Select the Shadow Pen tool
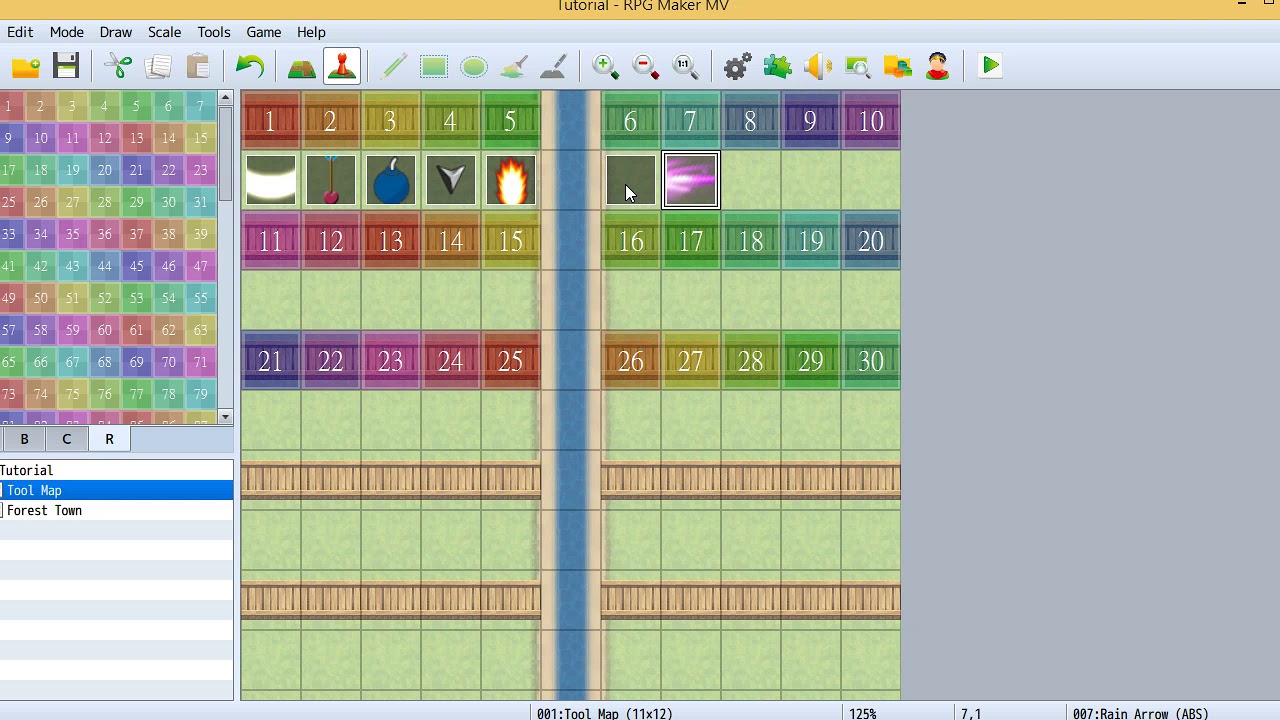1280x720 pixels. click(554, 67)
